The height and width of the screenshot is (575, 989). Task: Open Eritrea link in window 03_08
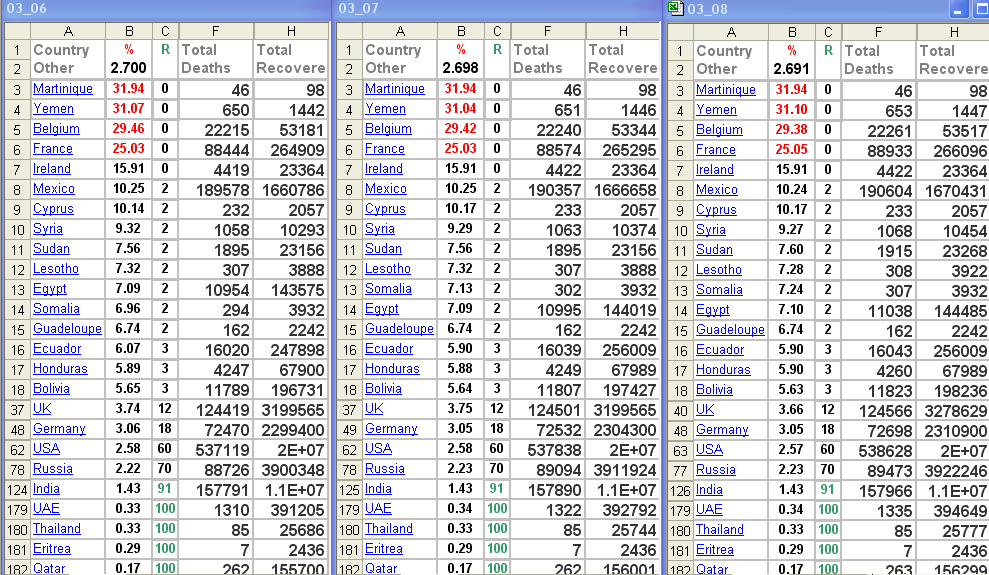715,550
